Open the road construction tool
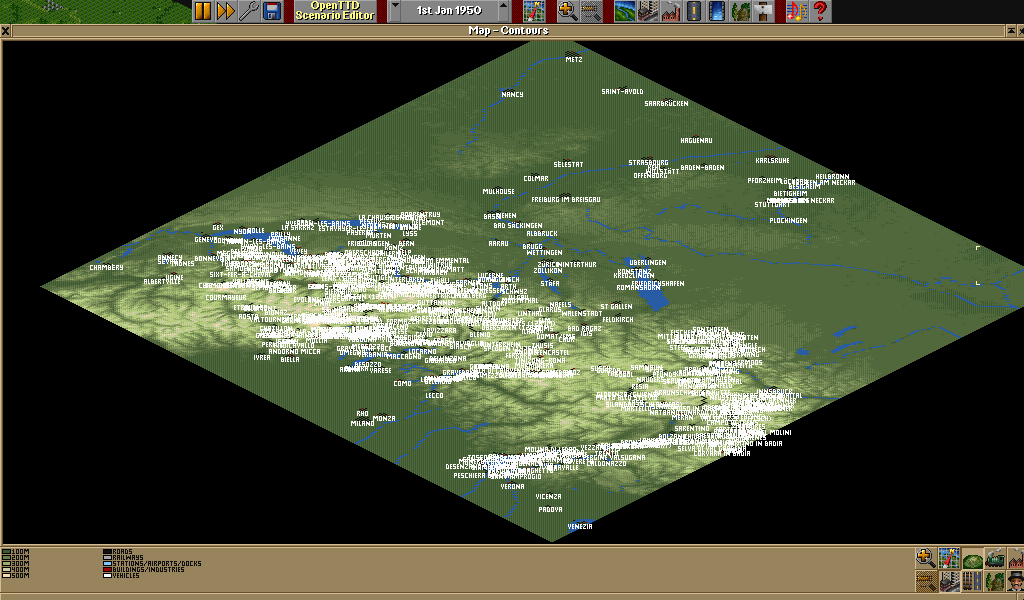 (x=694, y=11)
